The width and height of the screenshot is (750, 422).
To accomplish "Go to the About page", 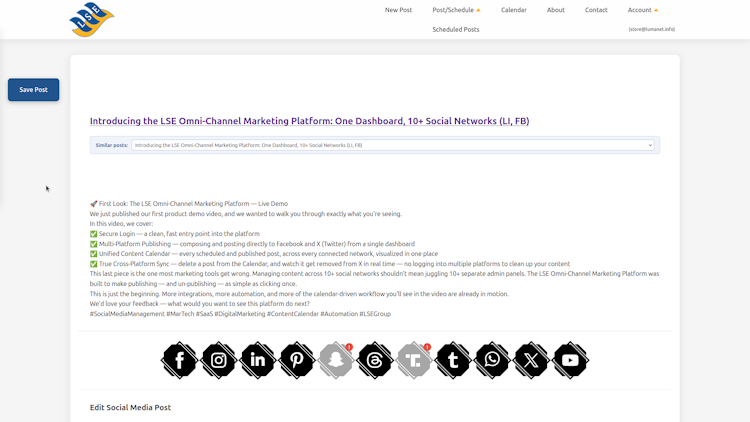I will tap(556, 10).
